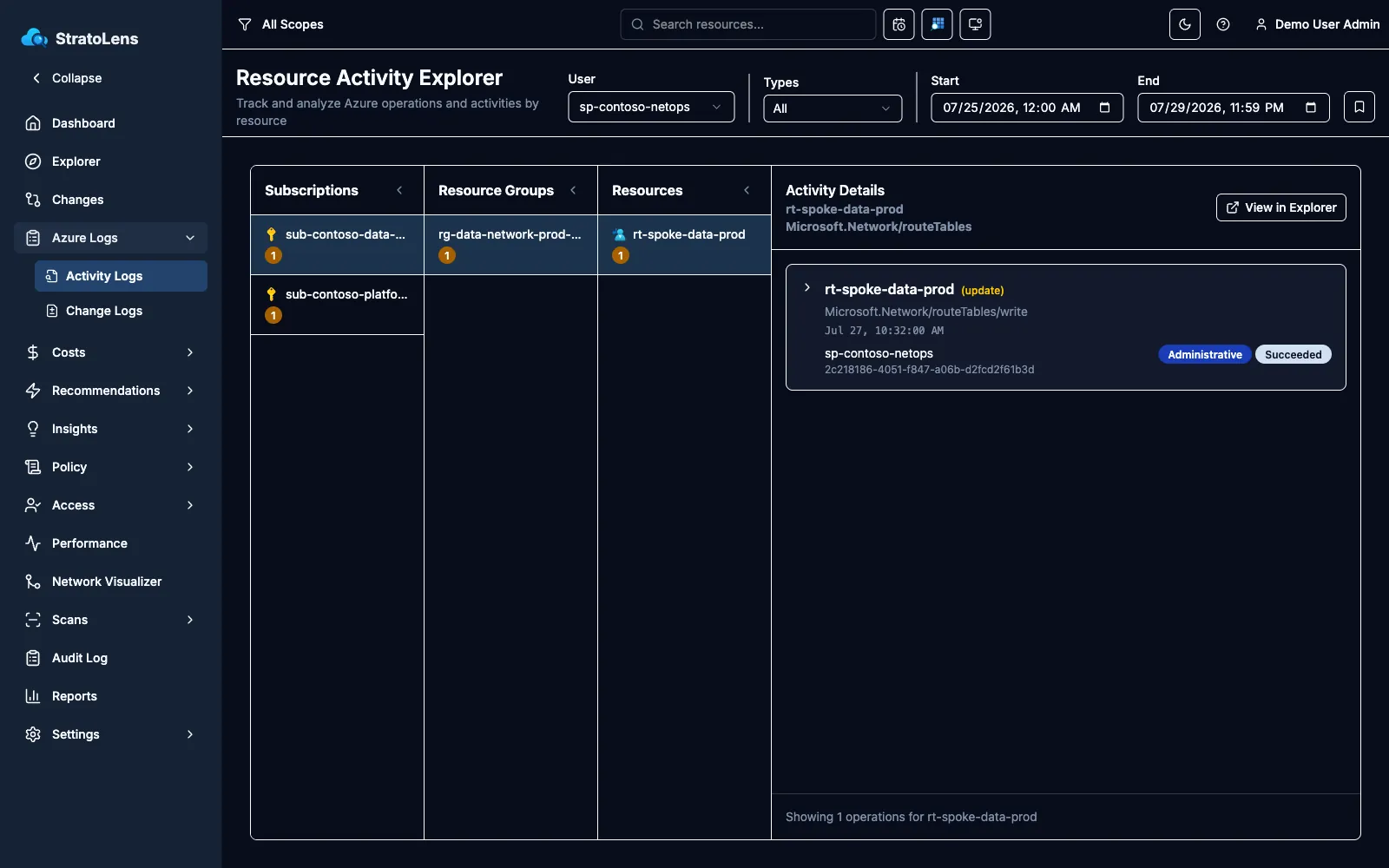Open the End date calendar picker

[x=1311, y=108]
